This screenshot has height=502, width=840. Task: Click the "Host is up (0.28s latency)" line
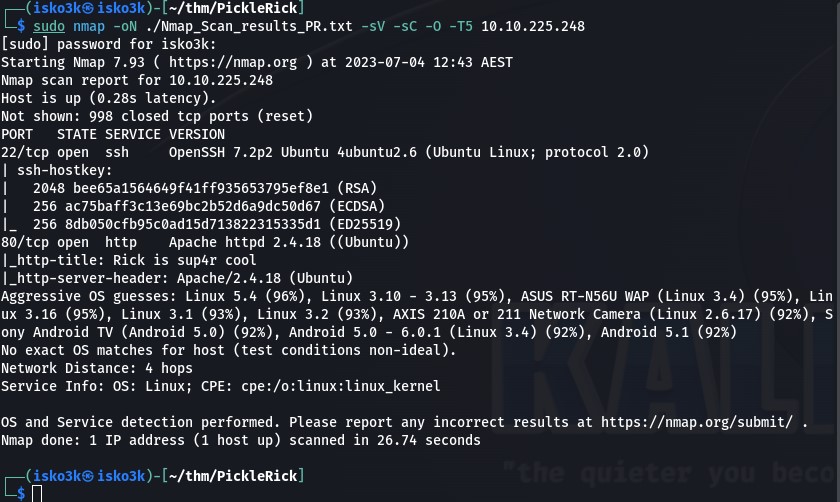(108, 98)
